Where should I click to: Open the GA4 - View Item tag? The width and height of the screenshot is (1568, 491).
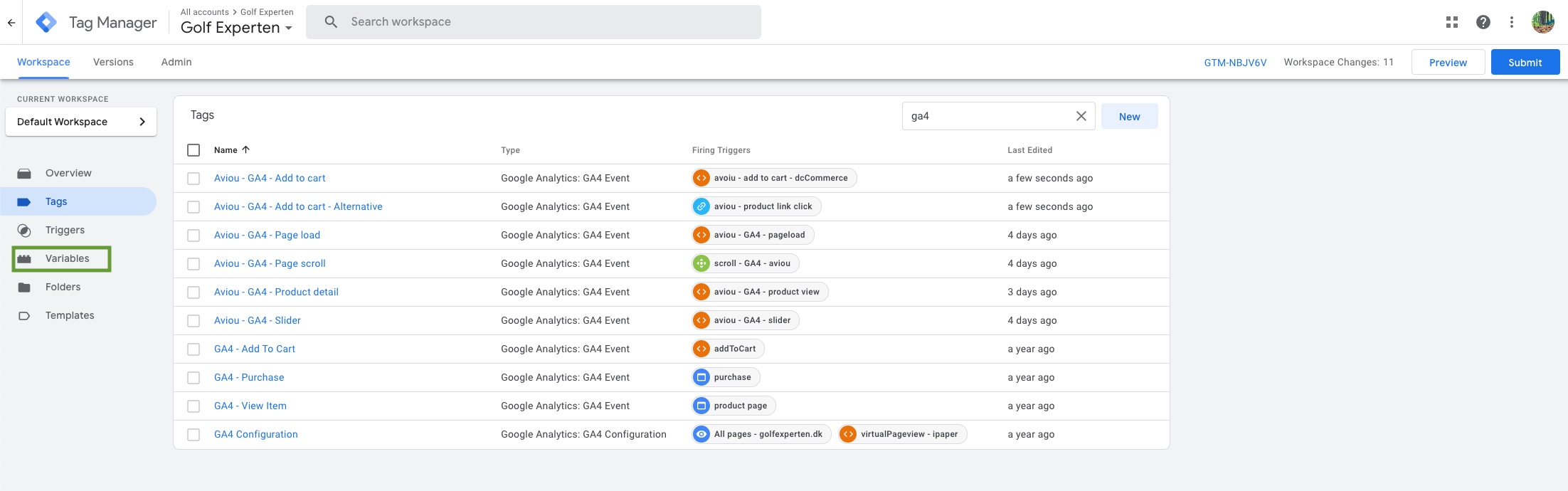point(250,406)
